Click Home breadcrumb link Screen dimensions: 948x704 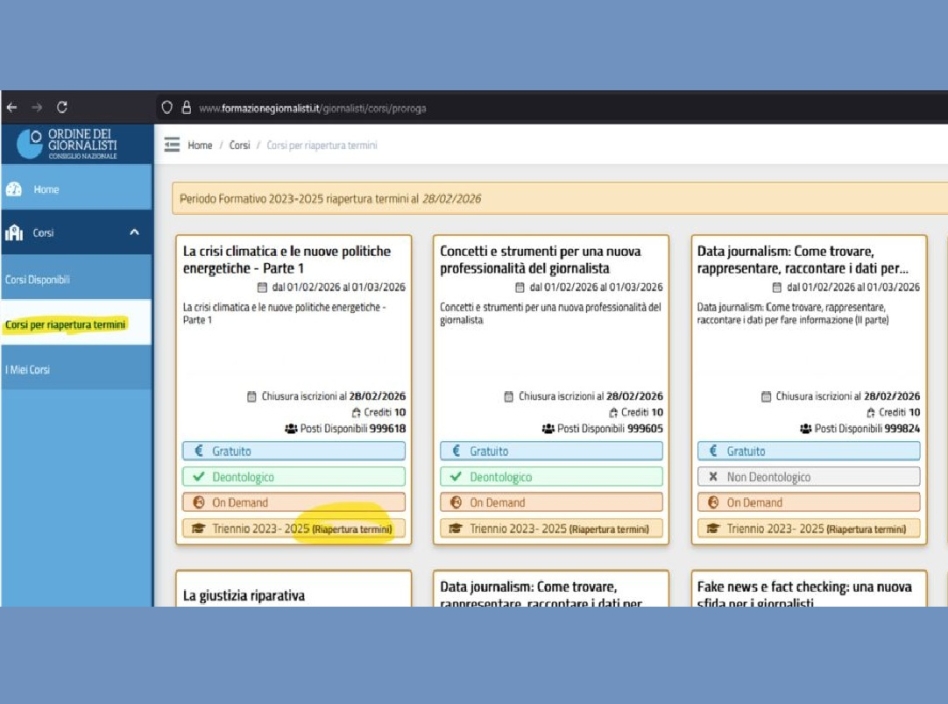tap(200, 145)
